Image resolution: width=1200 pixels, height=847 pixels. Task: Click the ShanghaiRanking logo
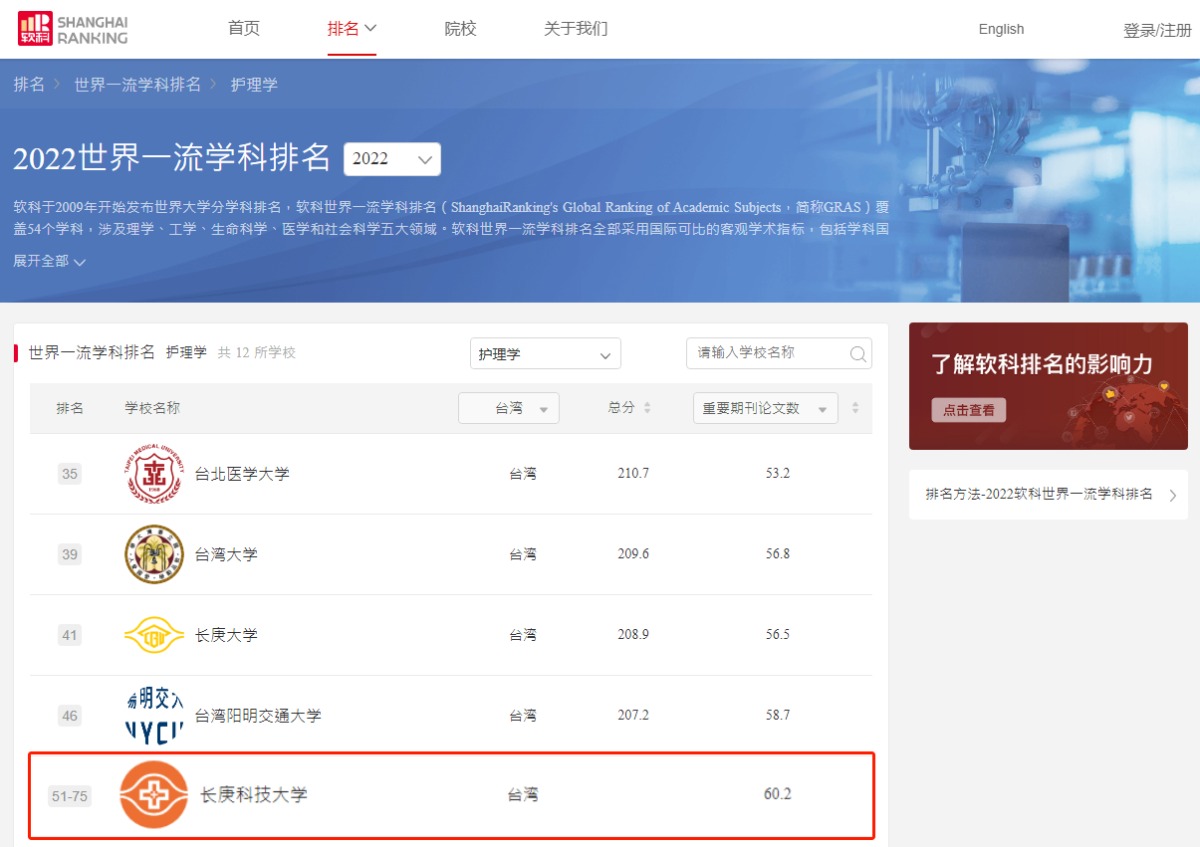tap(73, 29)
